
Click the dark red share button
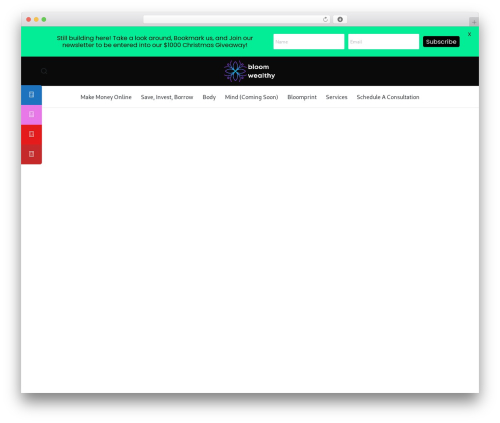[x=31, y=154]
